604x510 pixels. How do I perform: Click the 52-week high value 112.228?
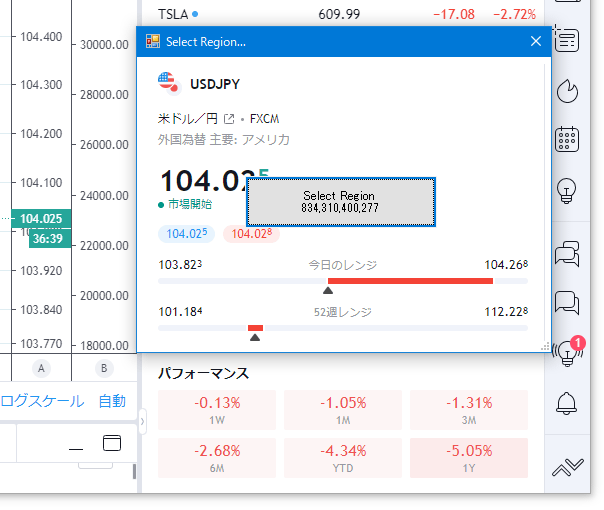(x=506, y=311)
